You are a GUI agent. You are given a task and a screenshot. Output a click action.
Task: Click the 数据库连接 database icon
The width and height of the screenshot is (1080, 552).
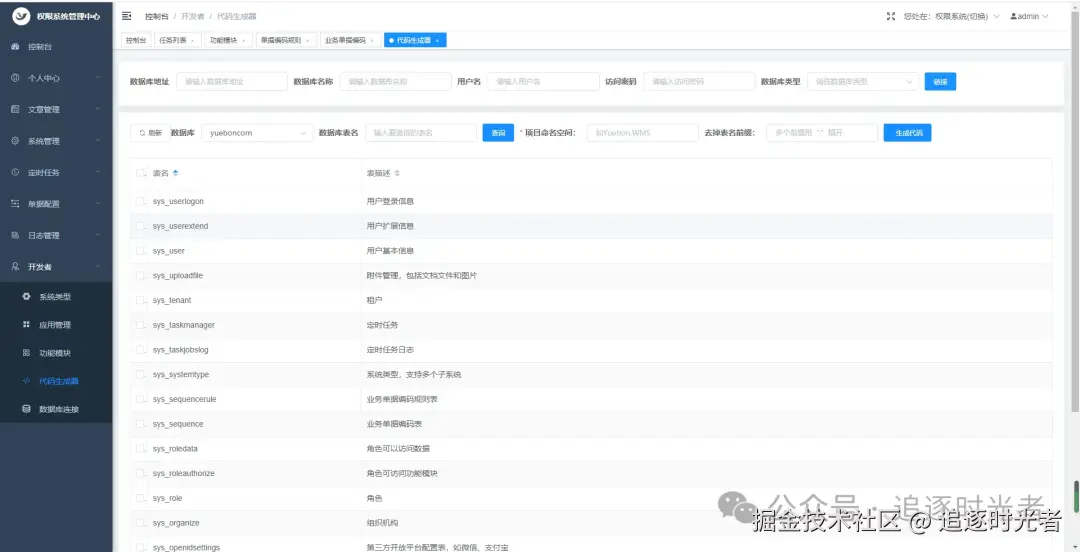[x=26, y=409]
